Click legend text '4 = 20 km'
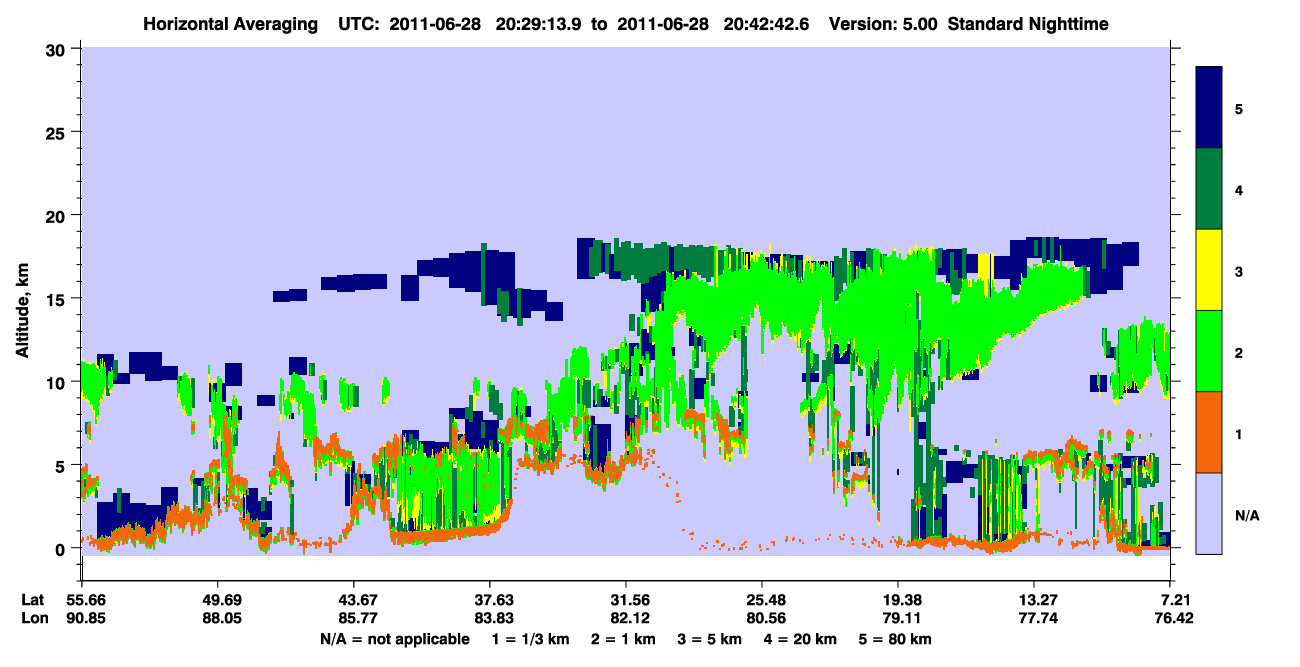This screenshot has width=1300, height=667. point(800,639)
